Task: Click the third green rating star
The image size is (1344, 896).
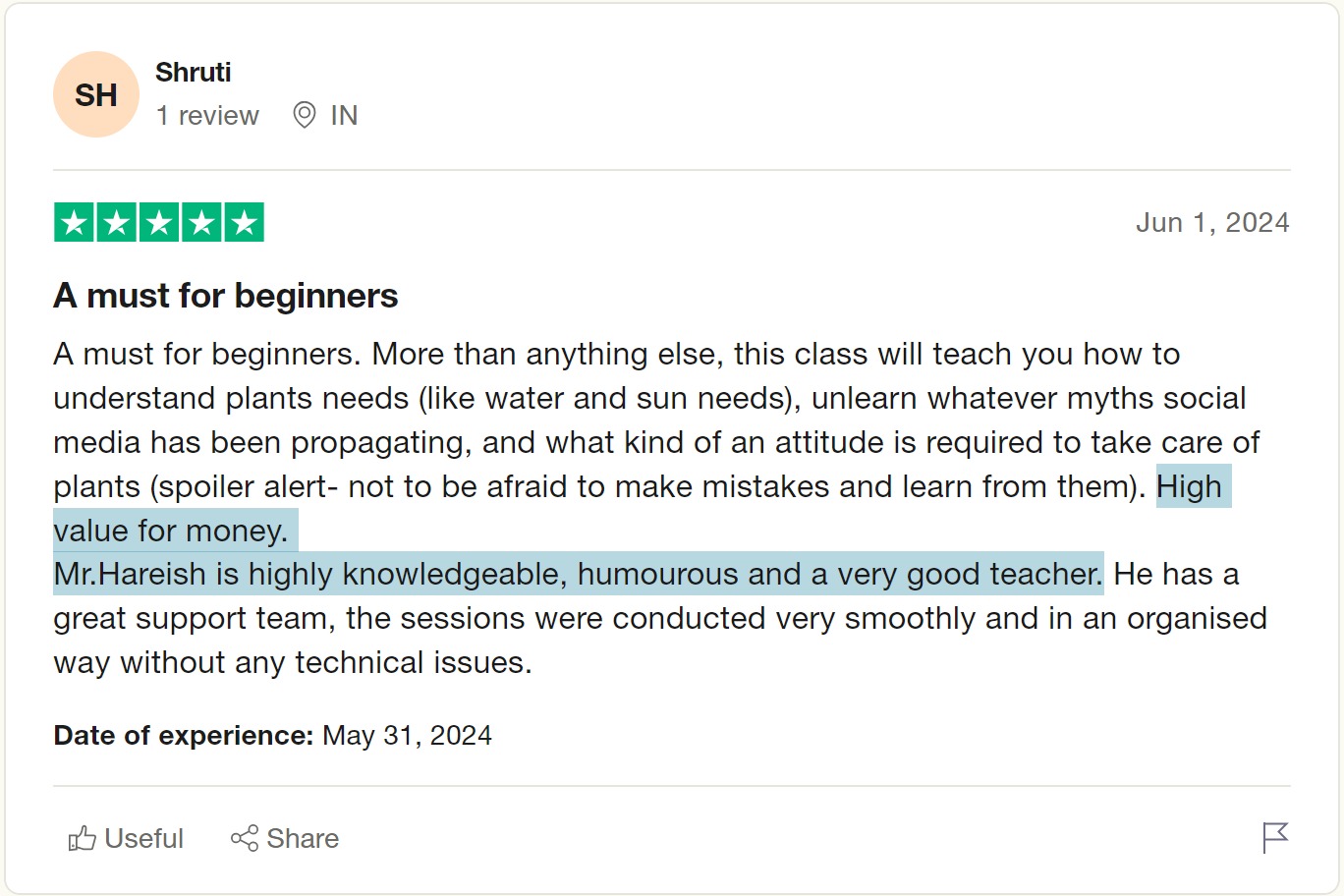Action: click(159, 223)
